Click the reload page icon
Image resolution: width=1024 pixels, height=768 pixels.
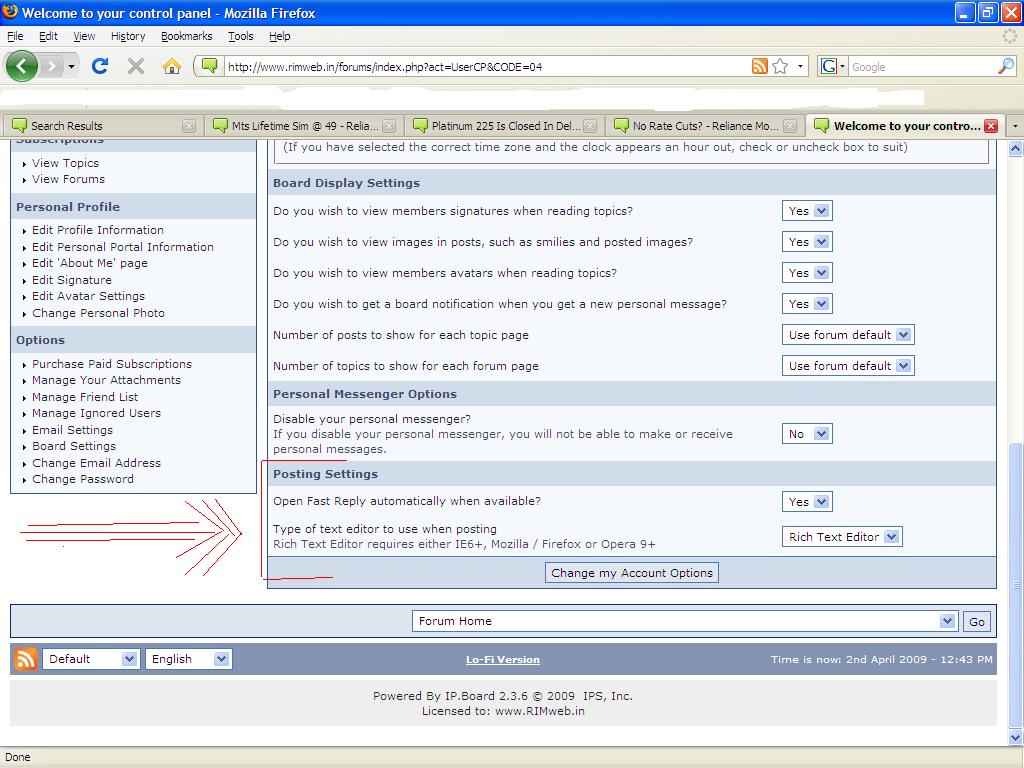coord(100,66)
